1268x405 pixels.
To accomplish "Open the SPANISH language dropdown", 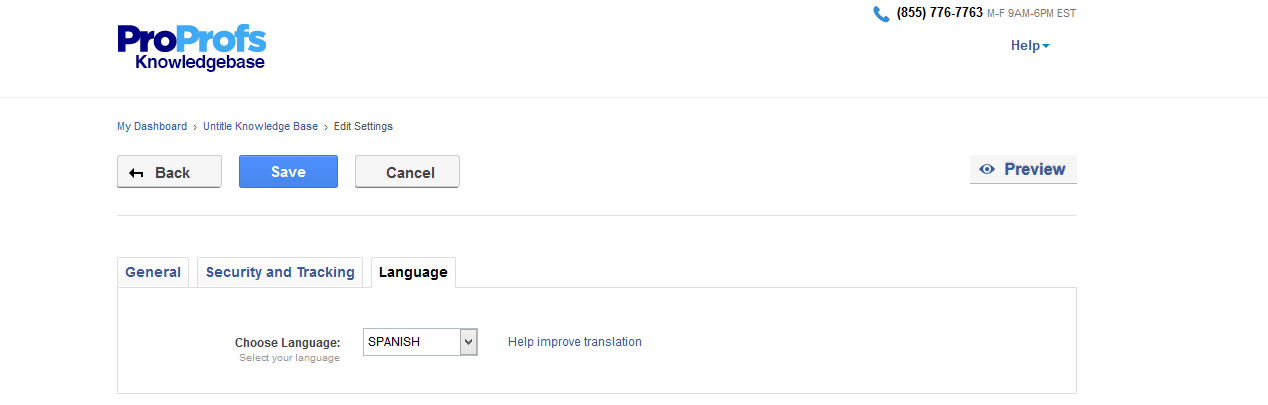I will coord(410,342).
